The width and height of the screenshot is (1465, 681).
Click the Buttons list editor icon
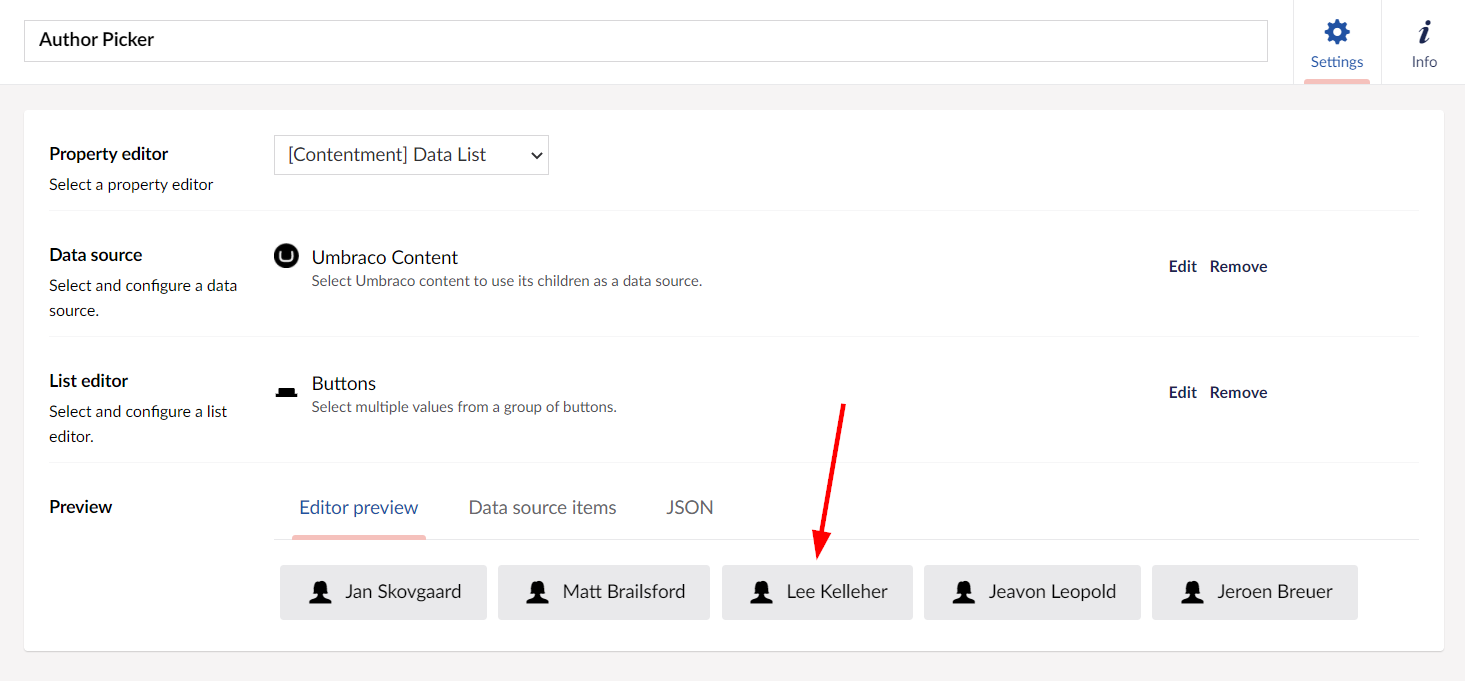[286, 391]
